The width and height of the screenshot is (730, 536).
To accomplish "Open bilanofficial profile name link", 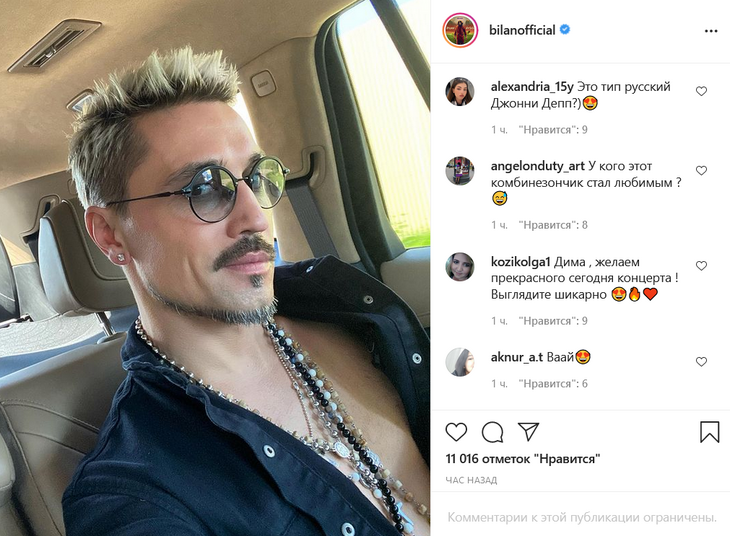I will click(522, 30).
